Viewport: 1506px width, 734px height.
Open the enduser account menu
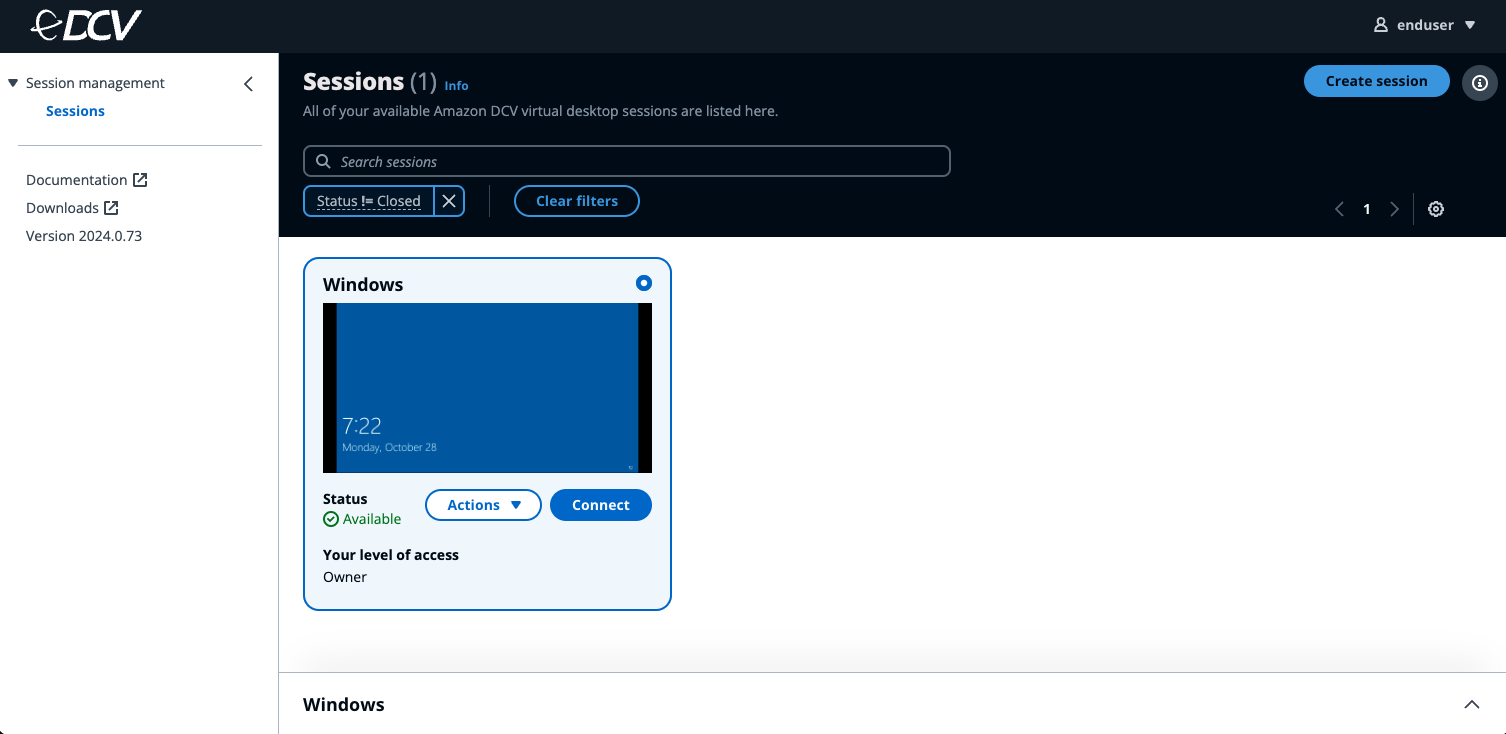(x=1424, y=24)
